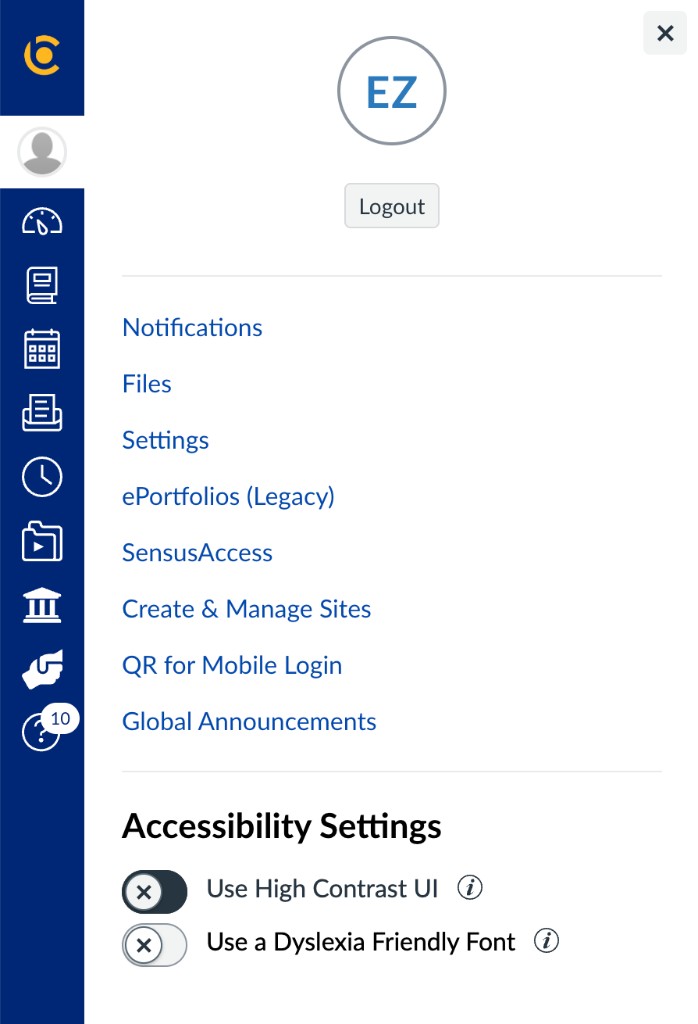Open Global Announcements link
This screenshot has height=1024, width=698.
249,721
